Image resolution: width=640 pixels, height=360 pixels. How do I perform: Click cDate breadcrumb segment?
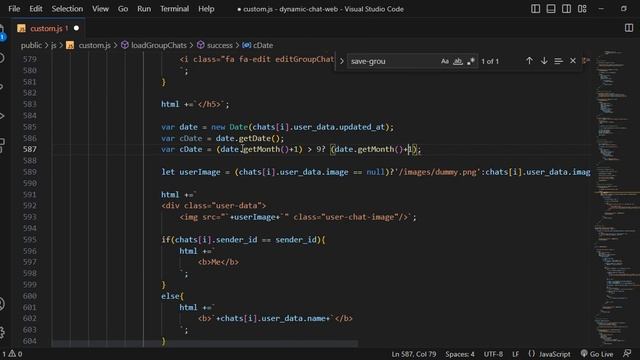263,45
